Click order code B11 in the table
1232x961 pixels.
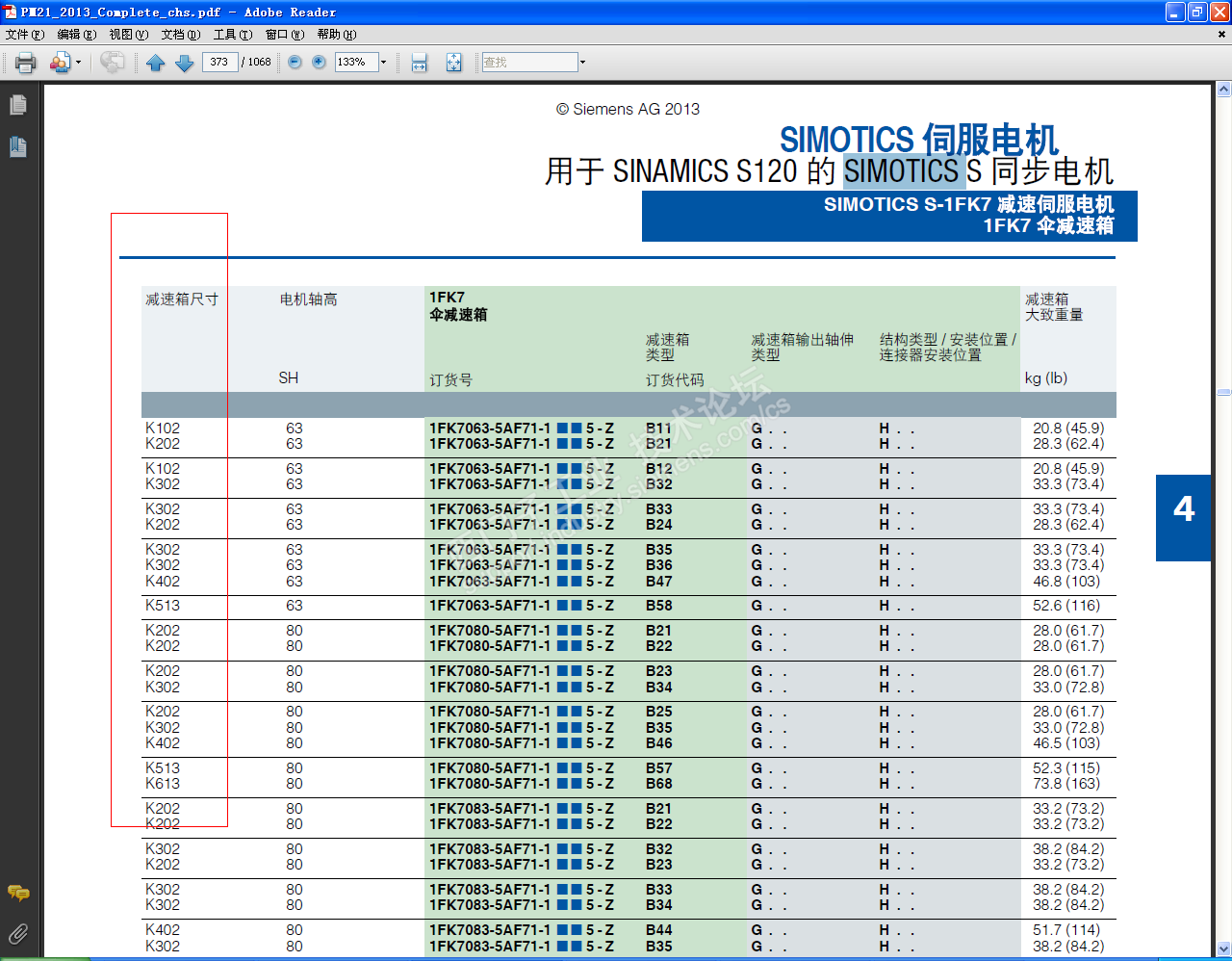(659, 429)
